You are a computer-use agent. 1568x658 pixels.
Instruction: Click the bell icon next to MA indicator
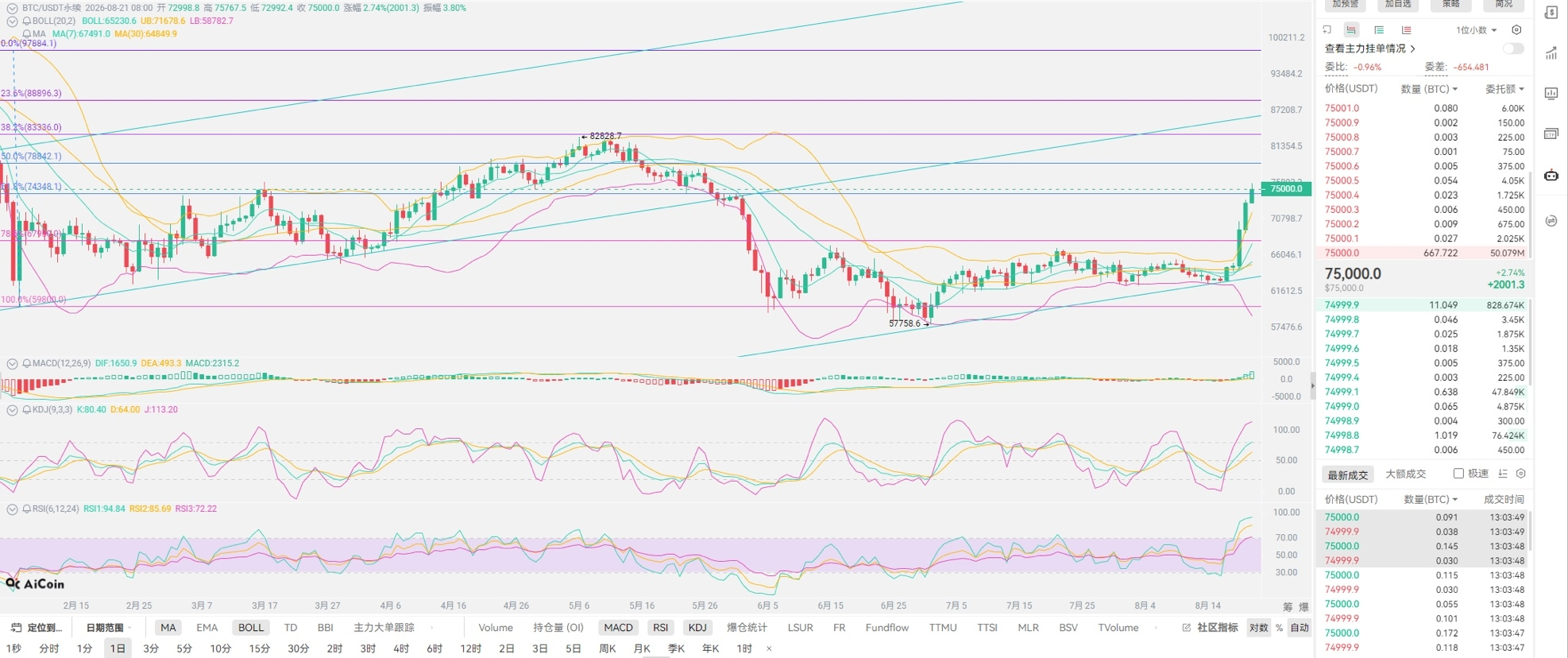(27, 34)
